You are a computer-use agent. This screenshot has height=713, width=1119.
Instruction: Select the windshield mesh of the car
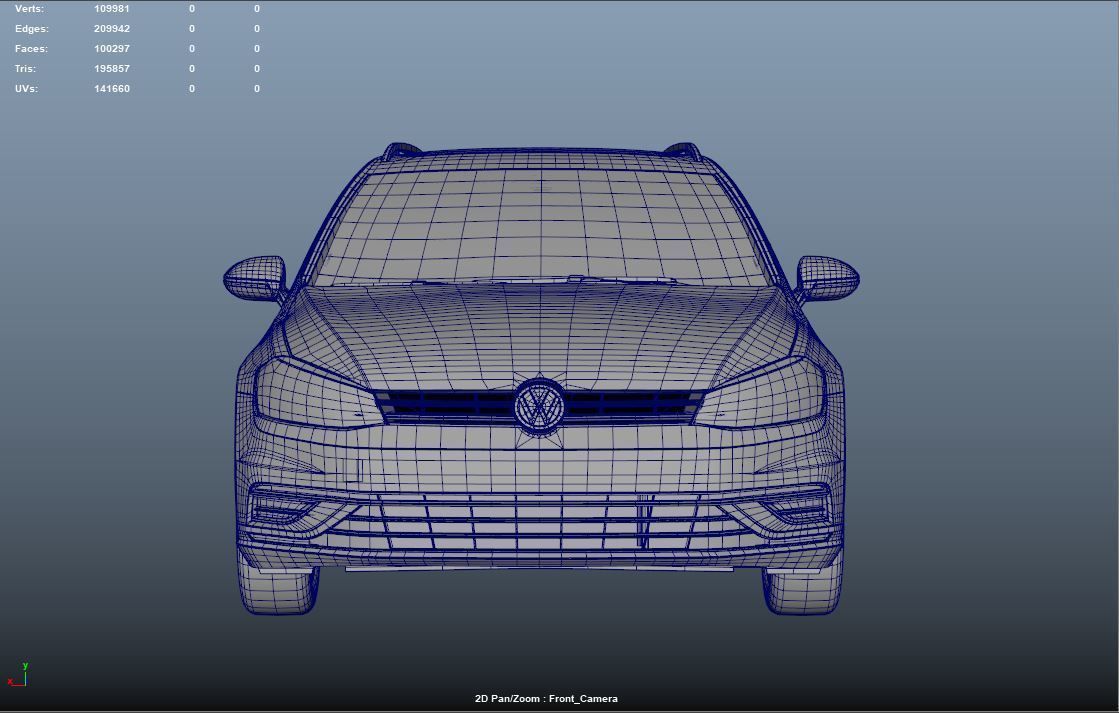(541, 227)
